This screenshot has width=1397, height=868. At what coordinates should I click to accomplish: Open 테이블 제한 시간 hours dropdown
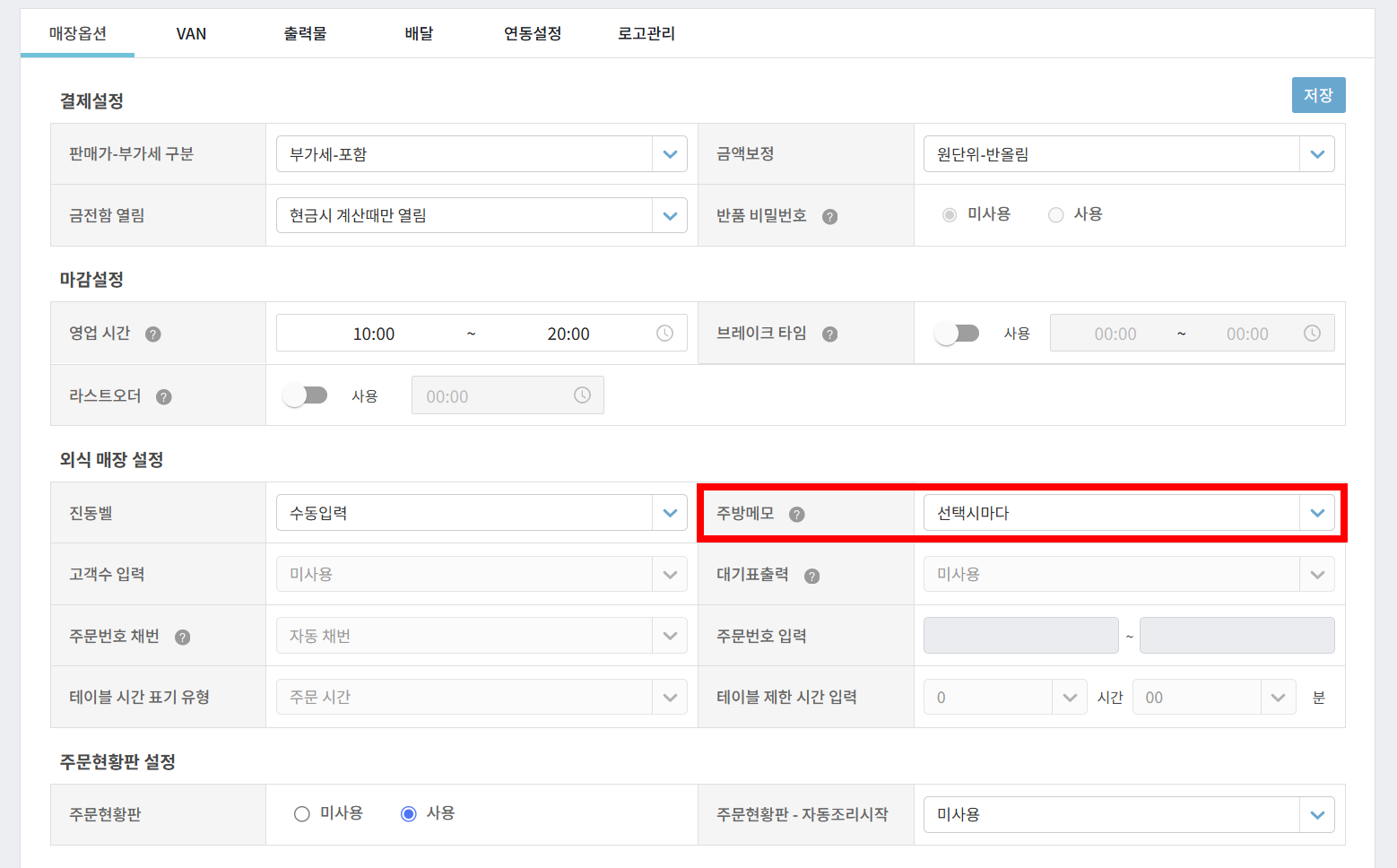pos(1005,697)
